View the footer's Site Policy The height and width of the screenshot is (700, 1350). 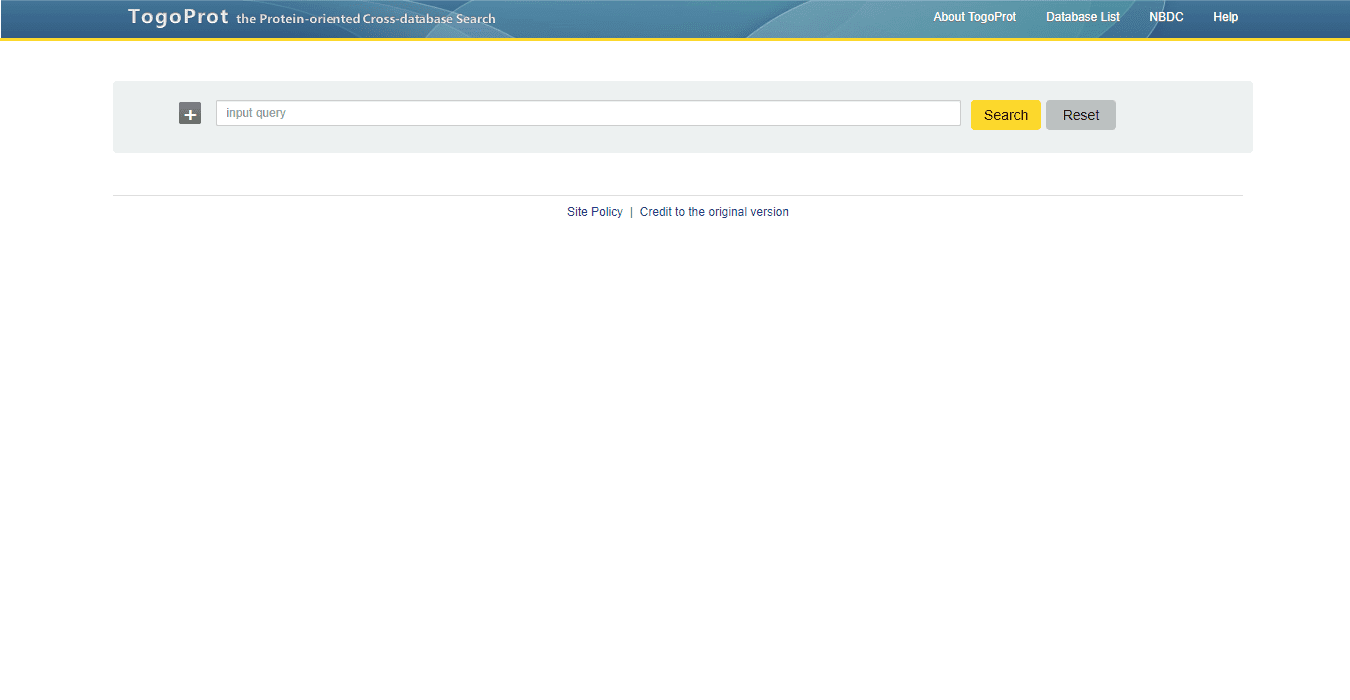tap(594, 212)
